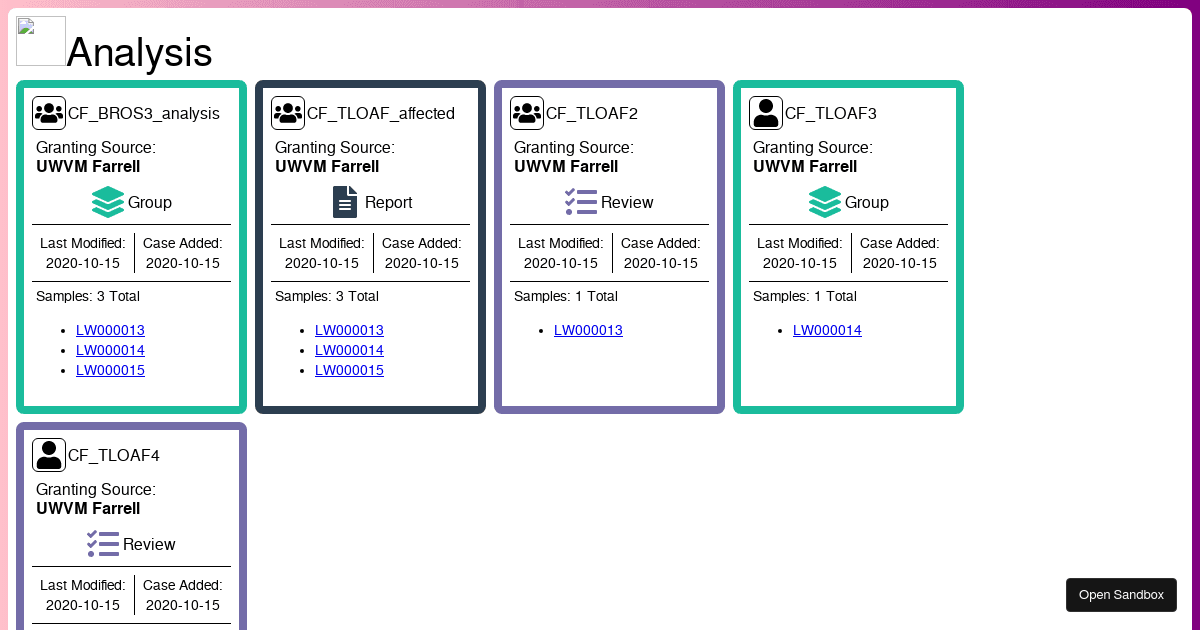The width and height of the screenshot is (1200, 630).
Task: Open sample LW000013 under CF_BROS3_analysis
Action: coord(110,329)
